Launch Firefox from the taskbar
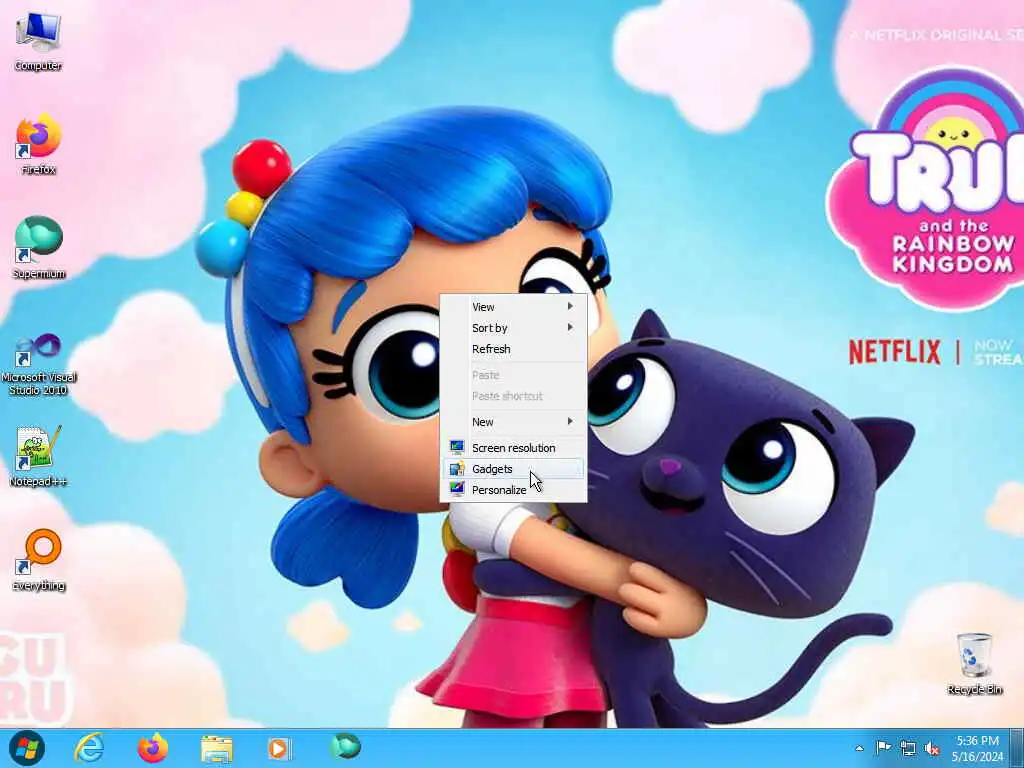Screen dimensions: 1024x768 [x=153, y=748]
